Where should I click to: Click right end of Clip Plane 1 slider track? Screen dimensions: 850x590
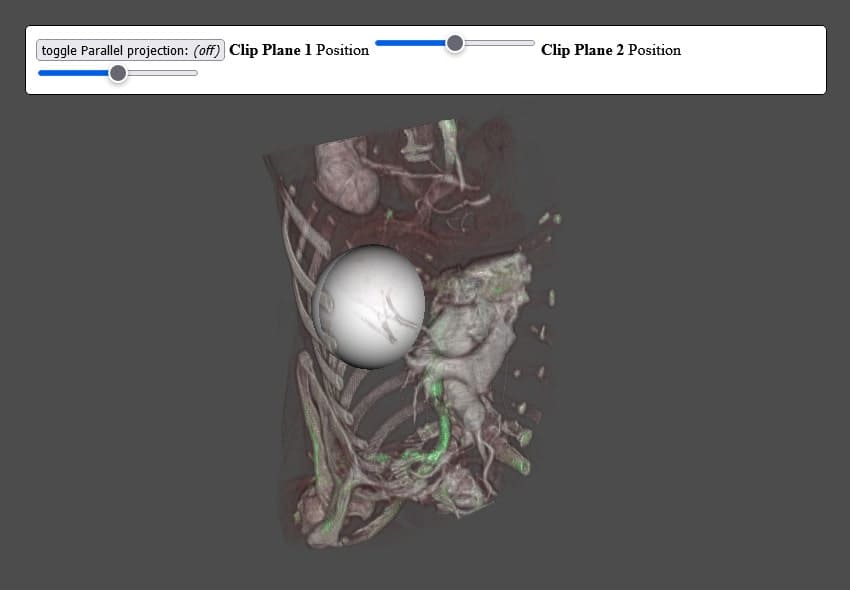tap(530, 43)
